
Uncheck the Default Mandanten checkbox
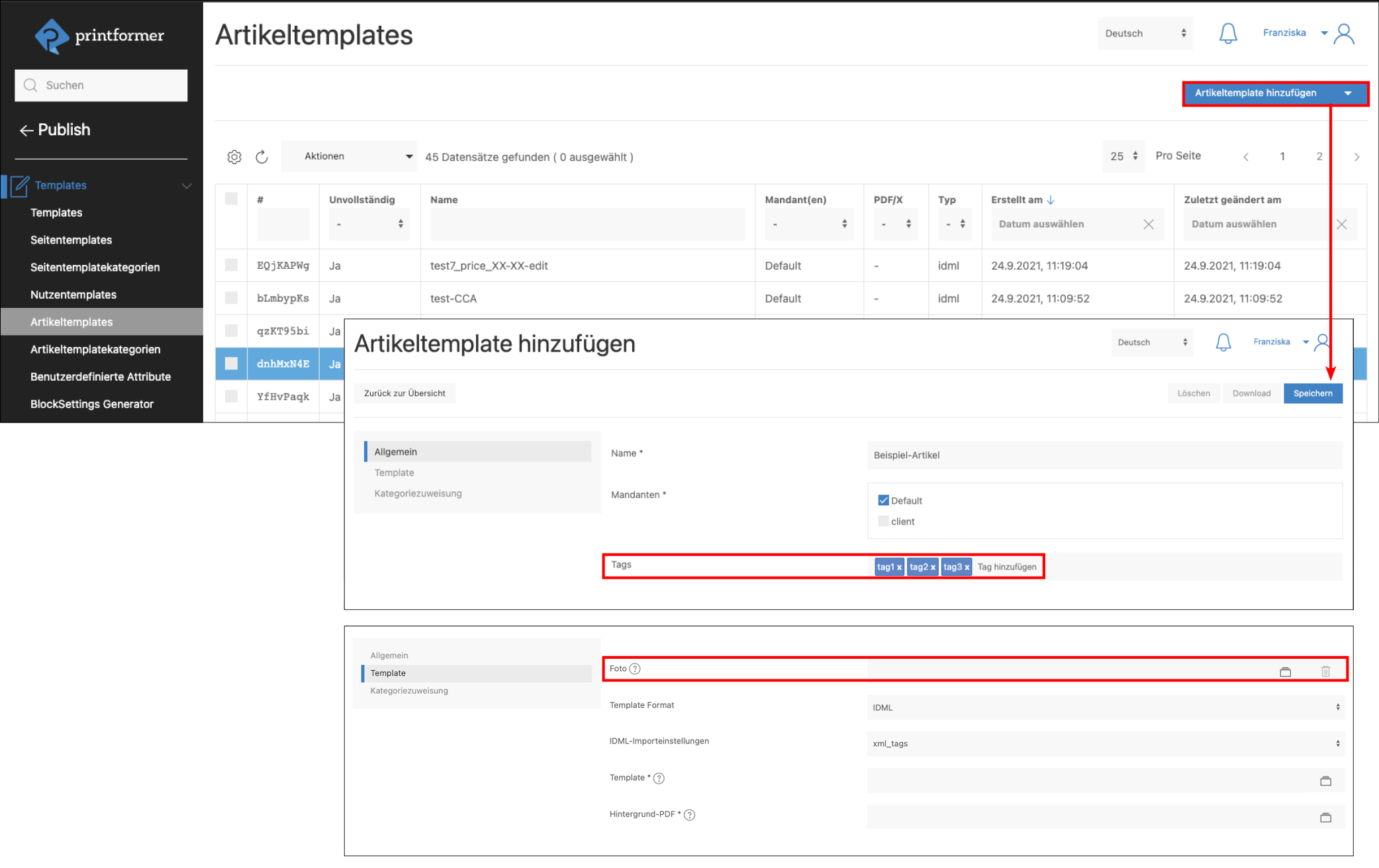883,501
